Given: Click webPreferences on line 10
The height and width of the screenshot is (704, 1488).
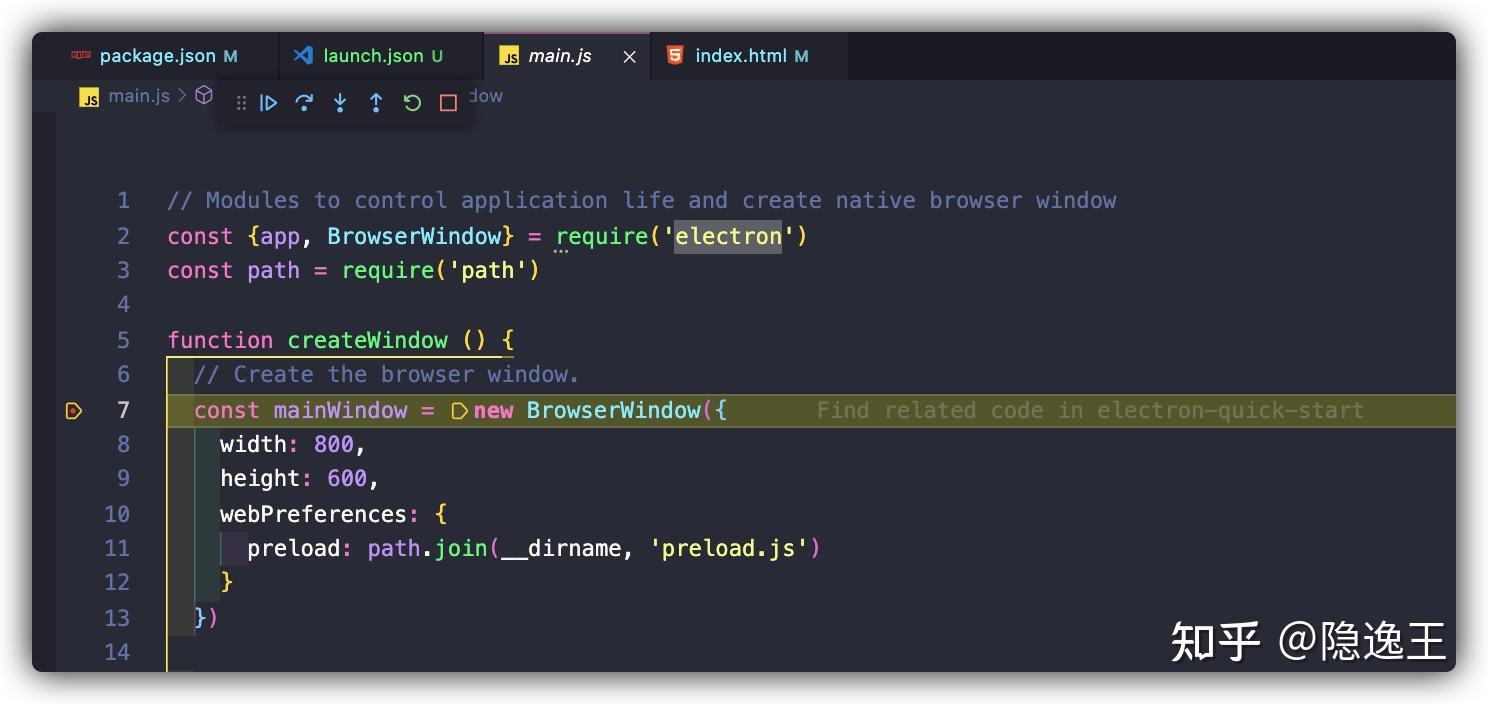Looking at the screenshot, I should coord(314,514).
